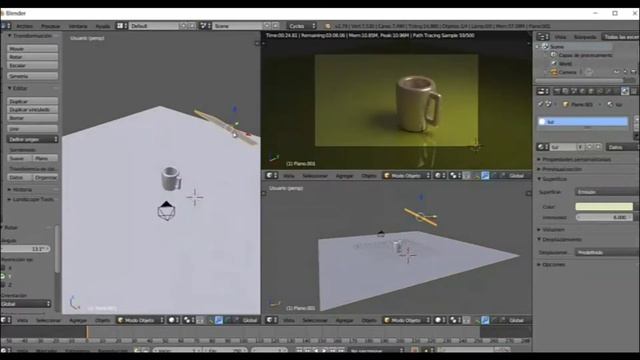The height and width of the screenshot is (360, 640).
Task: Toggle translate manipulator in render viewport header
Action: (485, 176)
